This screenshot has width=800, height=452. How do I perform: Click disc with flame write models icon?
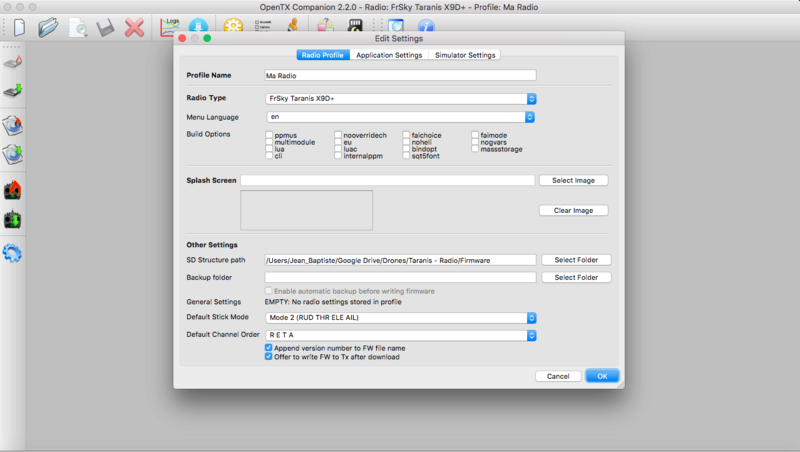click(13, 125)
